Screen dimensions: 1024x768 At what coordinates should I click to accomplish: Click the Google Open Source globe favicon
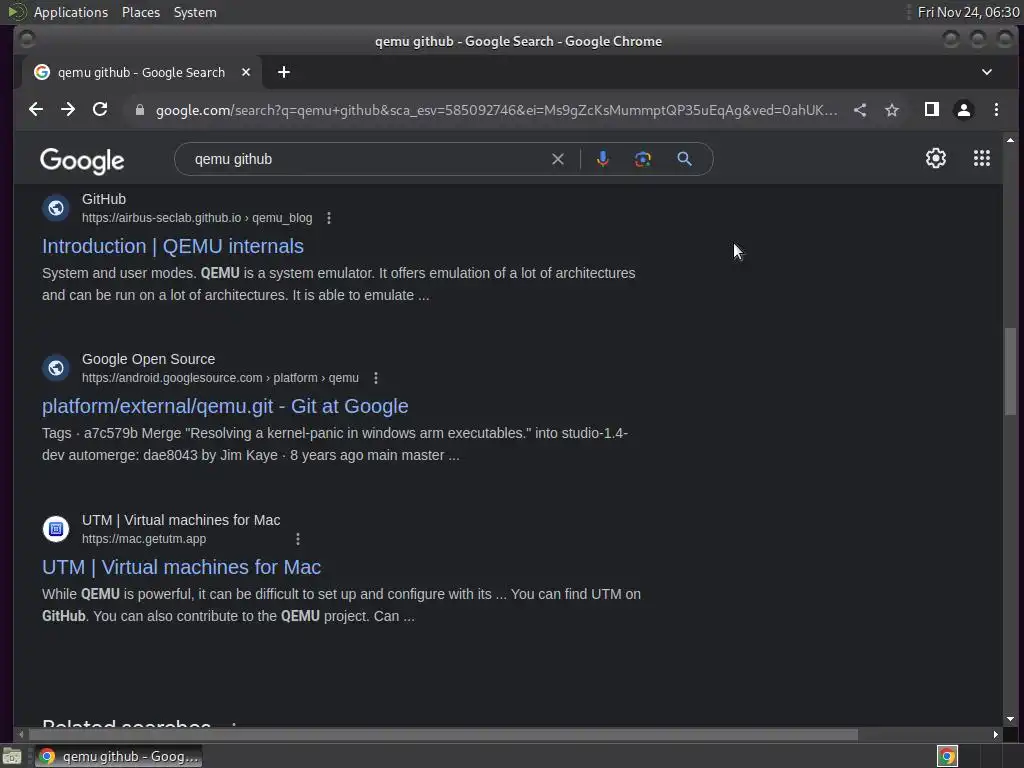56,368
